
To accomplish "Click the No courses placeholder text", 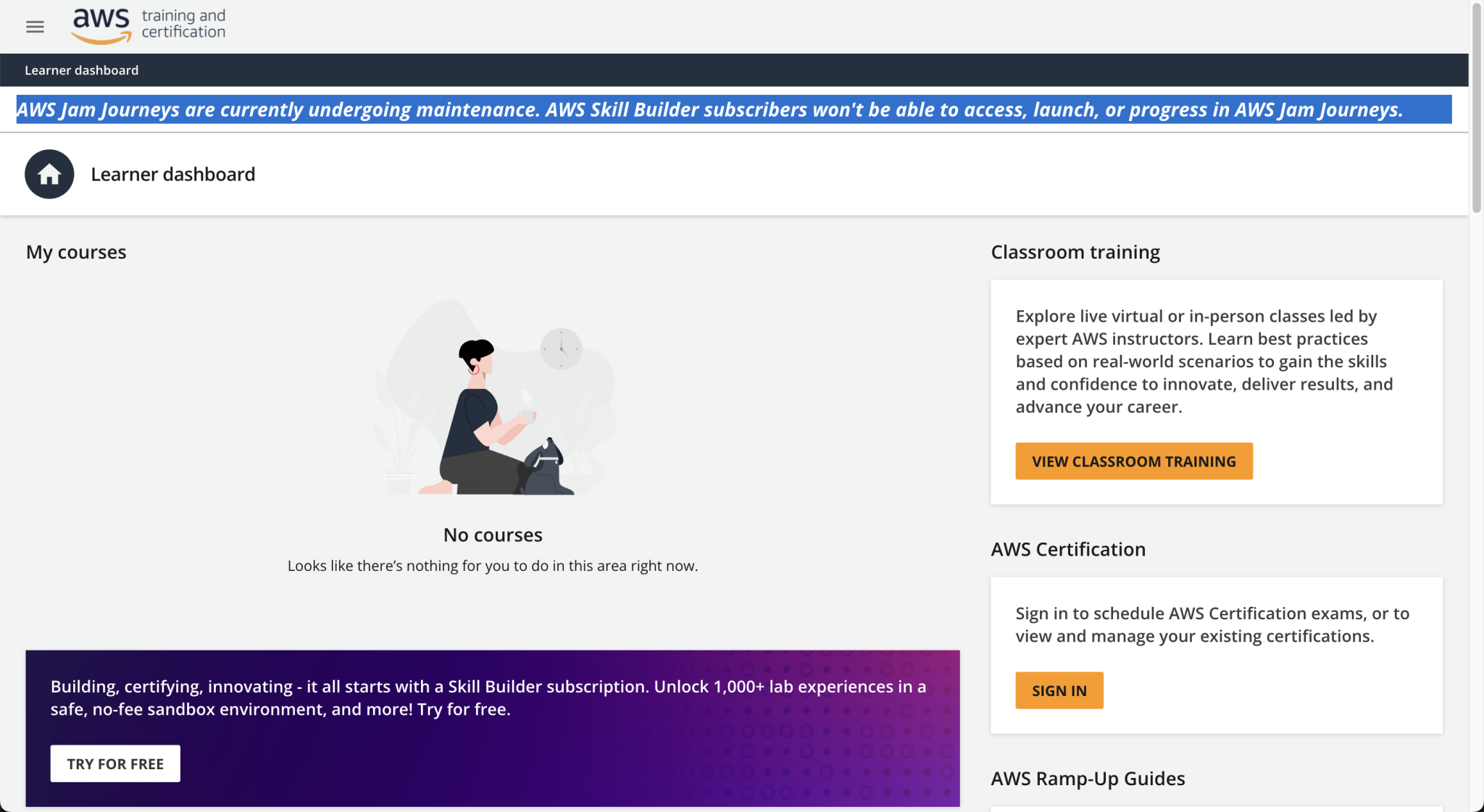I will [x=493, y=535].
